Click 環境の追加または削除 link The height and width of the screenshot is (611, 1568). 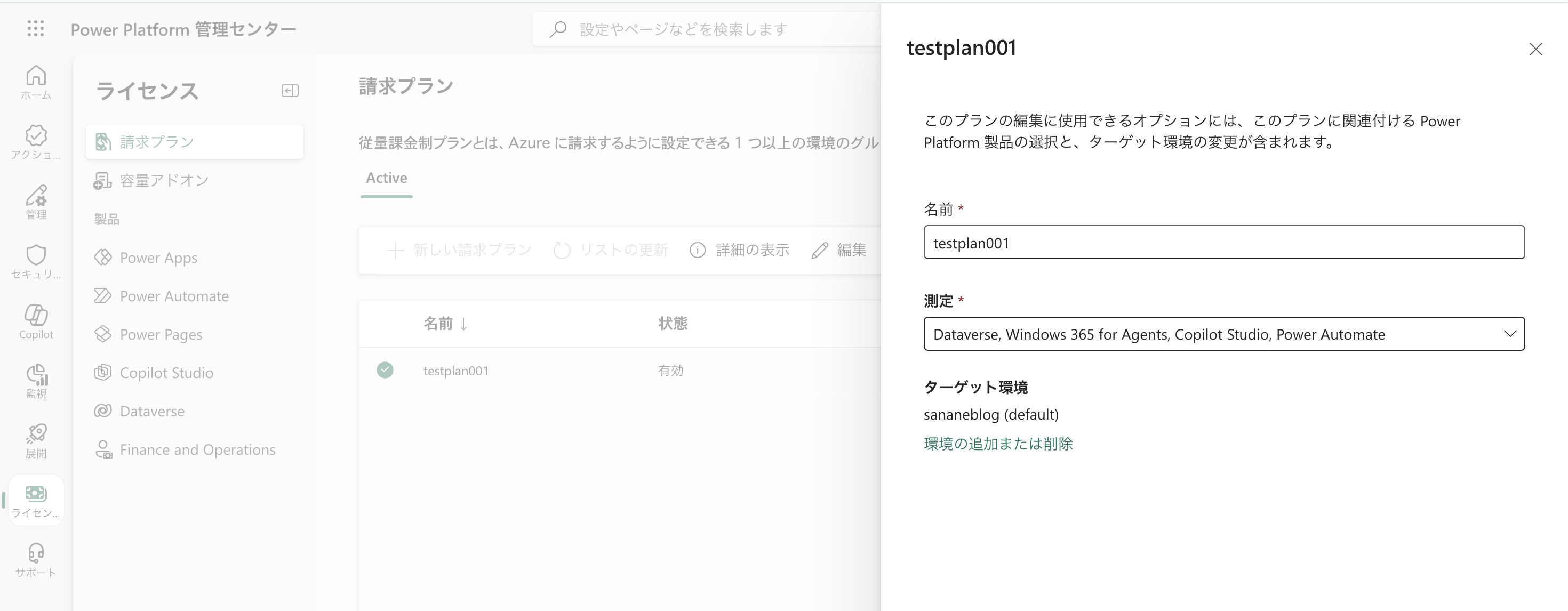coord(998,444)
